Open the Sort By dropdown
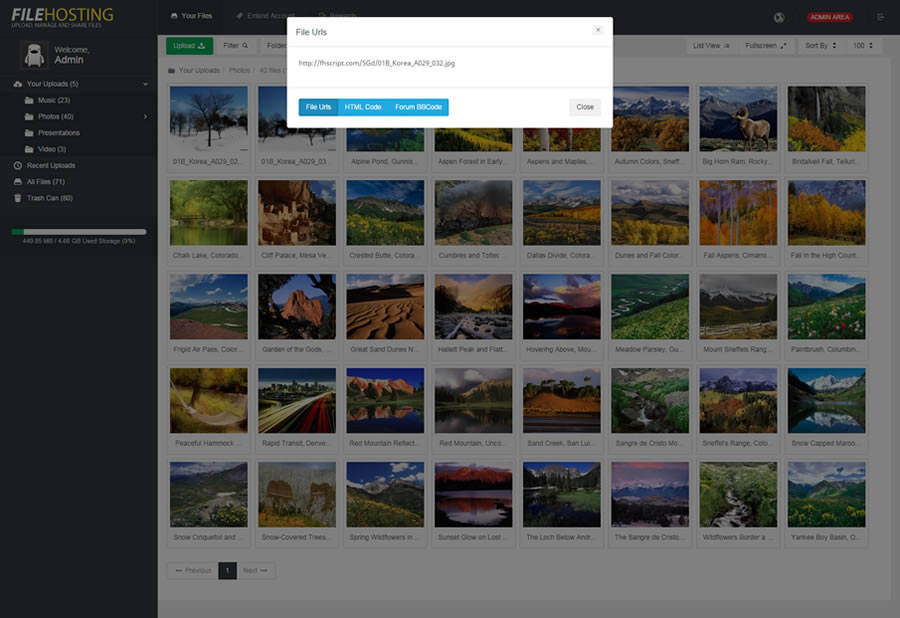This screenshot has height=618, width=900. click(820, 46)
